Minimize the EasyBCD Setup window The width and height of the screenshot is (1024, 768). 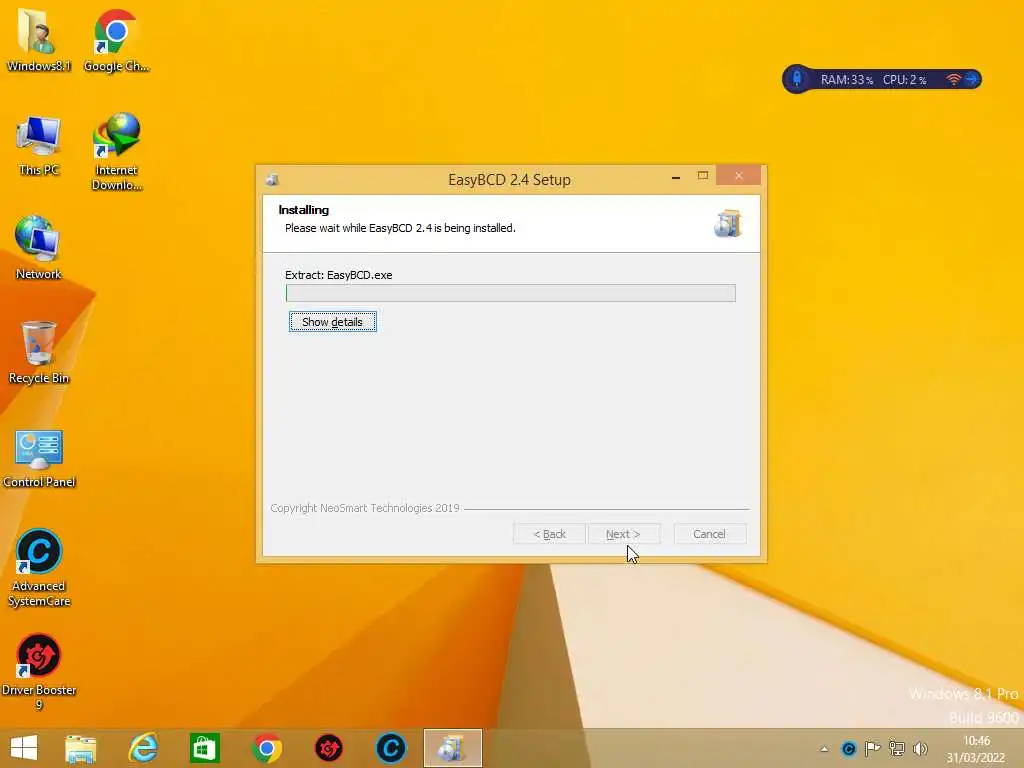(676, 177)
